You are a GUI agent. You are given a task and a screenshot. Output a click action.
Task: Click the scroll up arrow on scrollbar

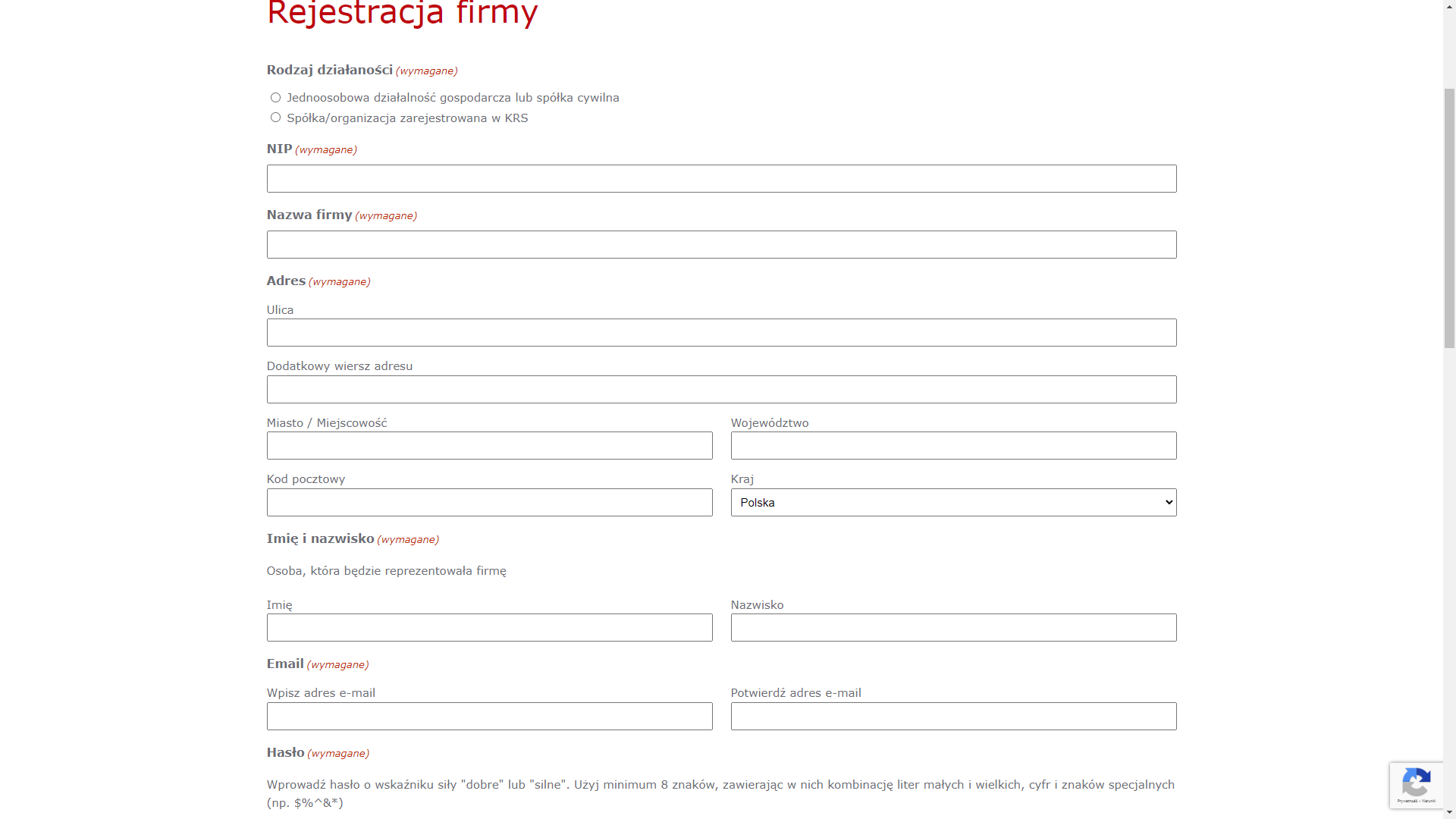(x=1449, y=6)
